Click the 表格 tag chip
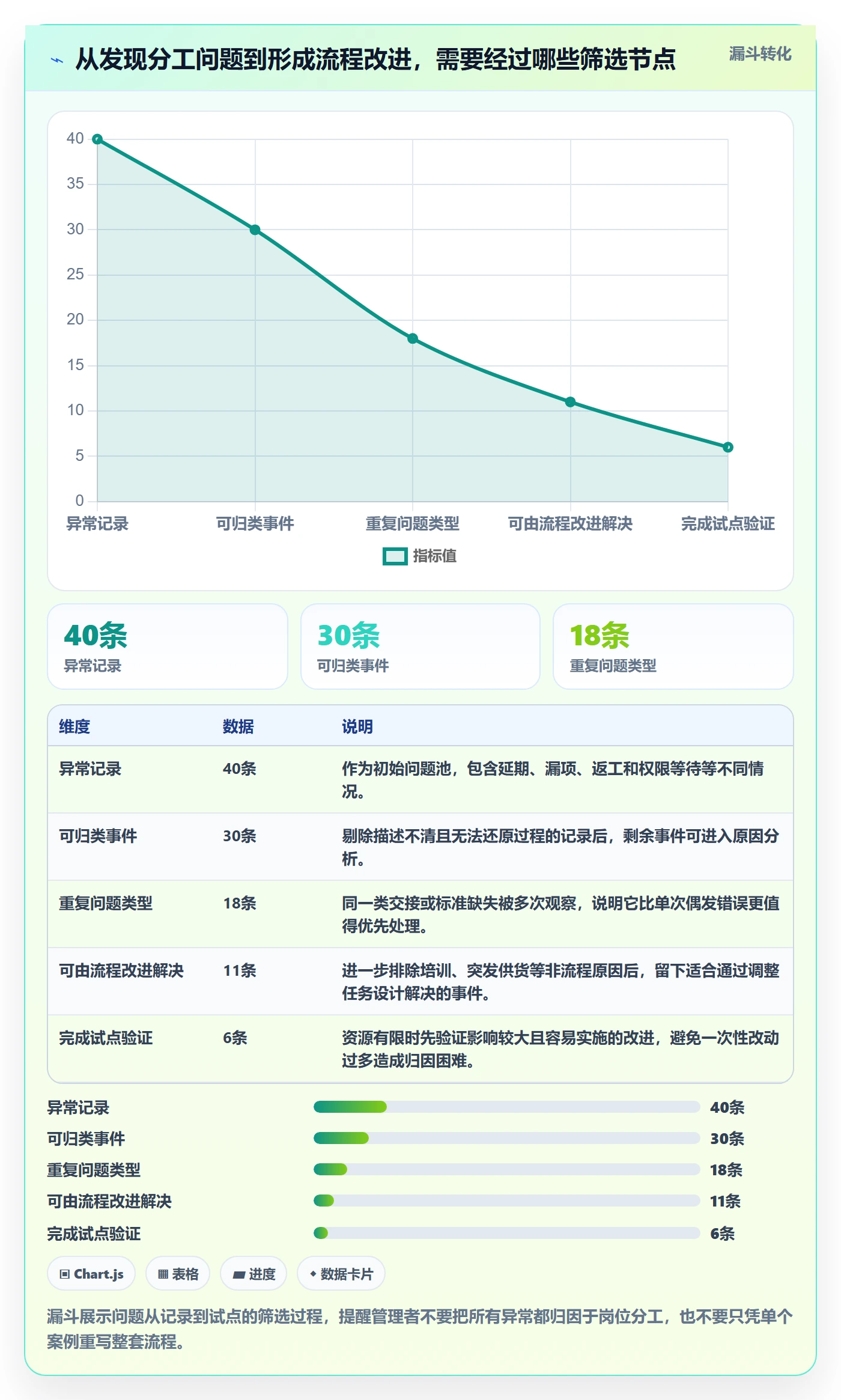841x1400 pixels. coord(178,1273)
